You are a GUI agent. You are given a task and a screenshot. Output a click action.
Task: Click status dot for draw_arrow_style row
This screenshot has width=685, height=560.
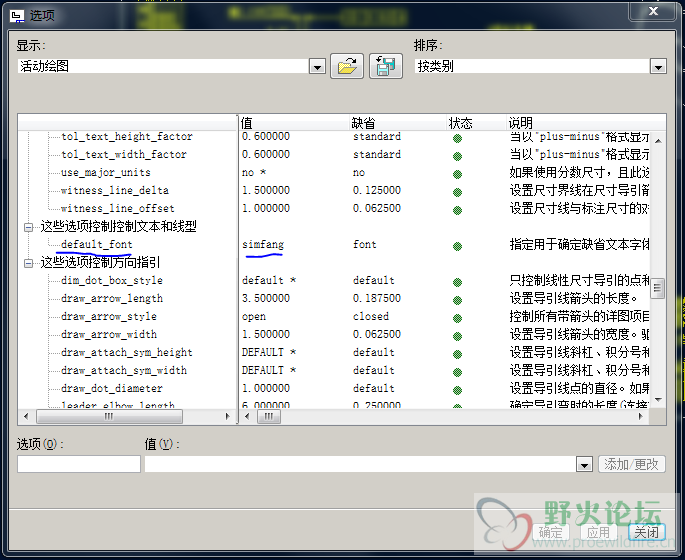coord(457,318)
